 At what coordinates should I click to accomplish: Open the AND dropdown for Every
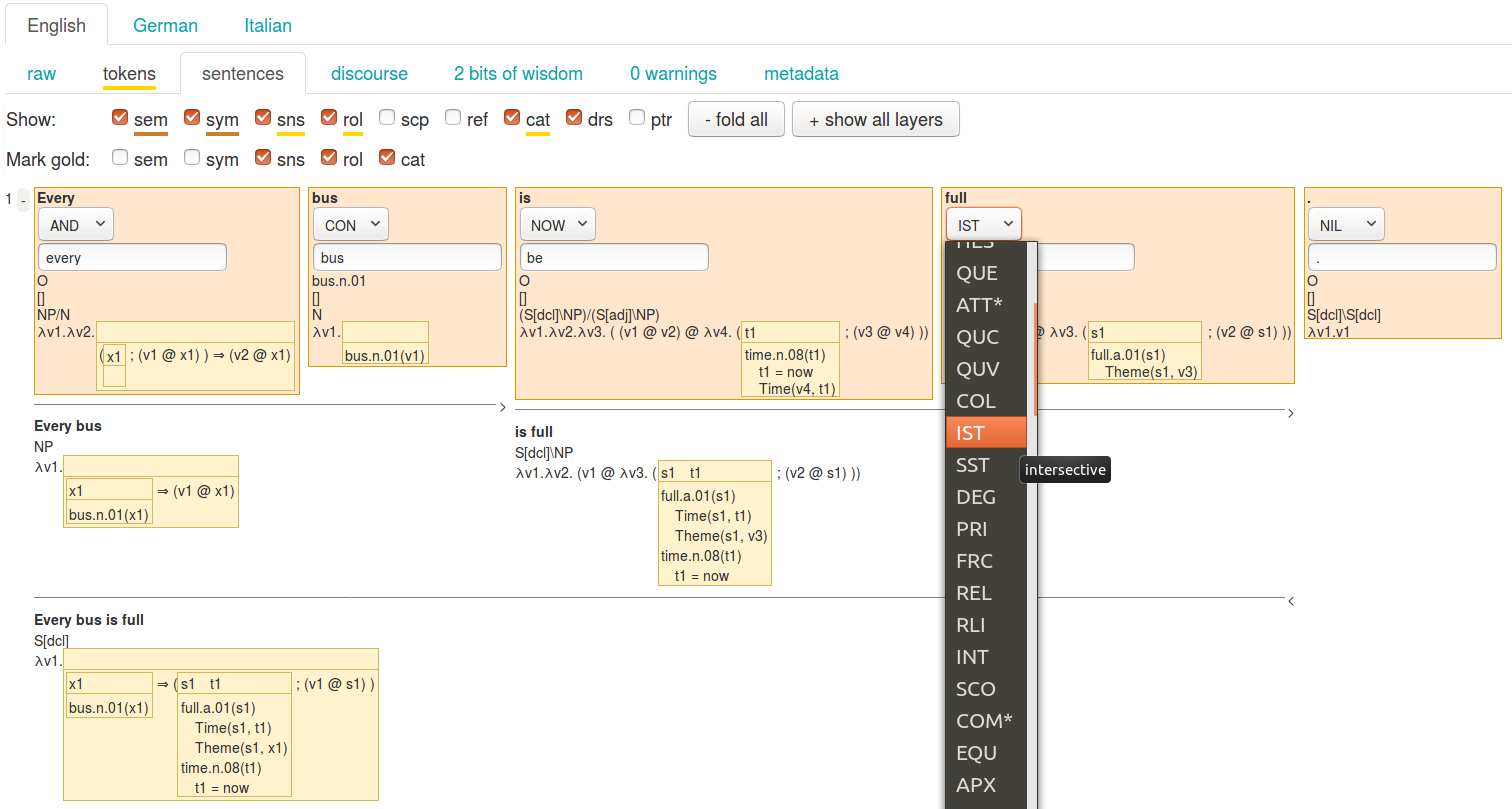(x=76, y=225)
